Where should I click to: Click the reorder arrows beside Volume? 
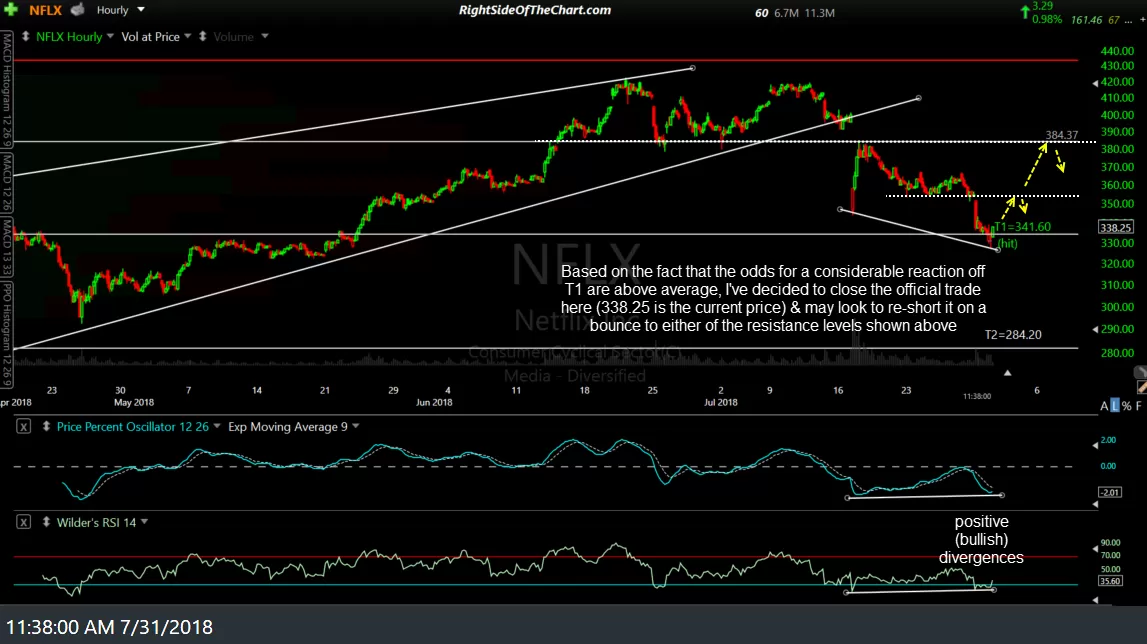203,36
